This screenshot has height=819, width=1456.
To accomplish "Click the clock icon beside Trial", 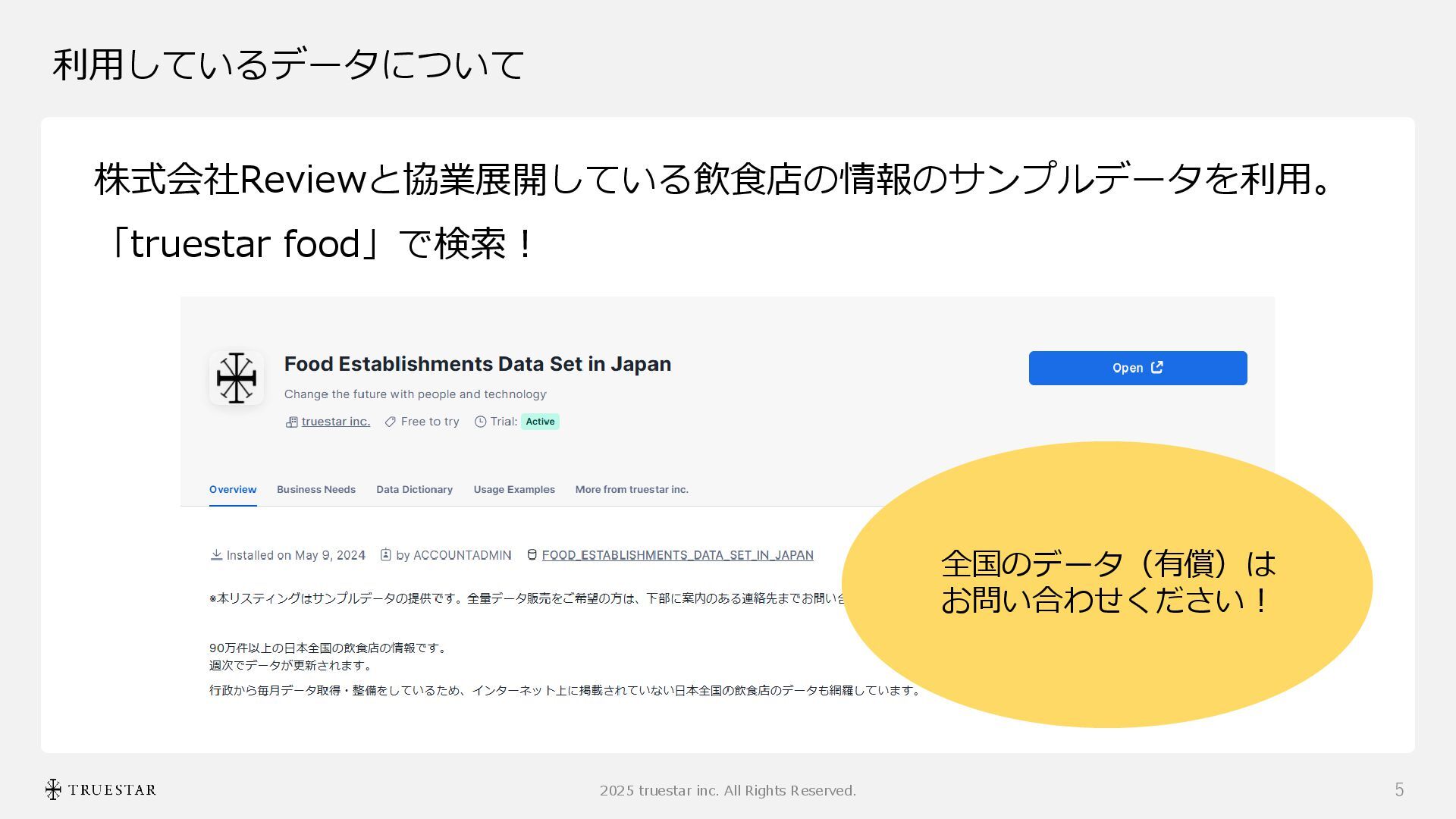I will tap(480, 422).
